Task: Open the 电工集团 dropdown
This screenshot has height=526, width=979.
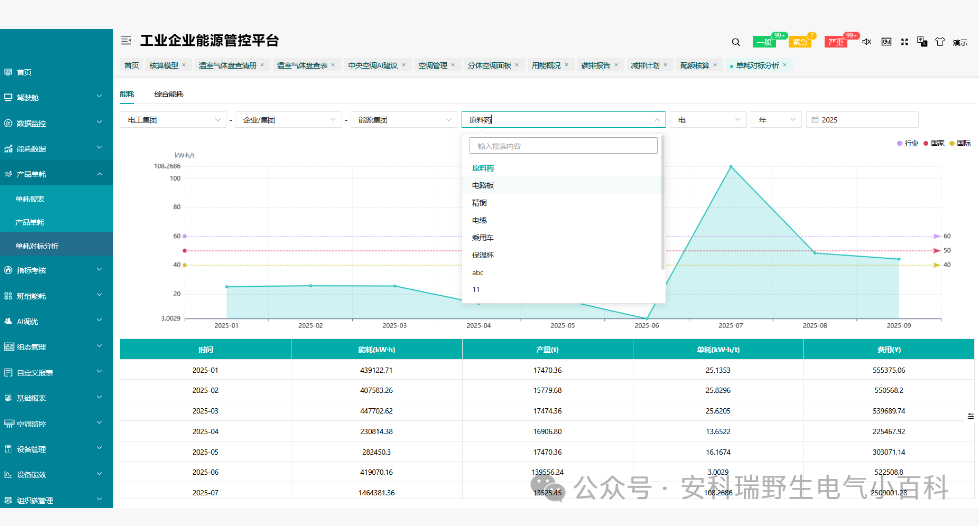Action: tap(172, 120)
